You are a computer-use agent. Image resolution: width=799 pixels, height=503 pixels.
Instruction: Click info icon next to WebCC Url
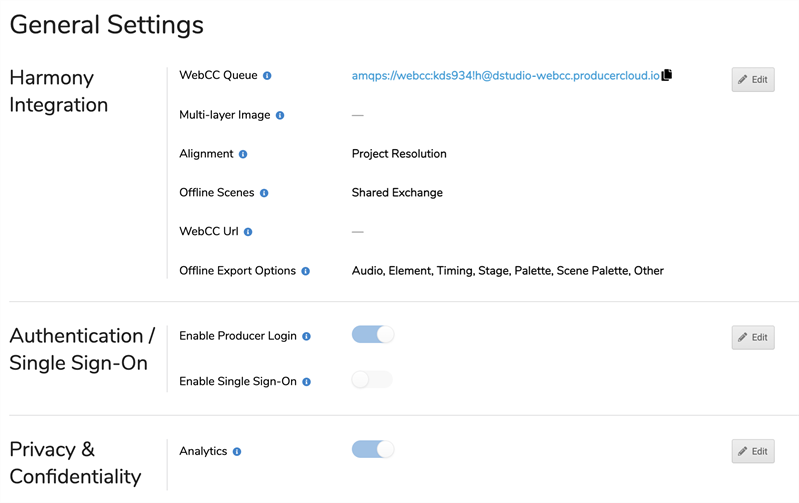[x=248, y=232]
